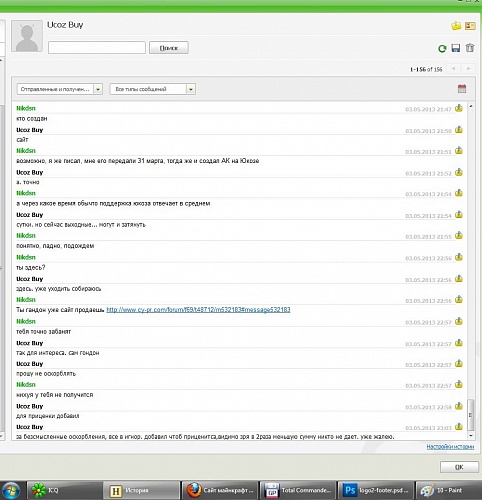Click the scrollbar down arrow in history
This screenshot has width=482, height=500.
[471, 436]
